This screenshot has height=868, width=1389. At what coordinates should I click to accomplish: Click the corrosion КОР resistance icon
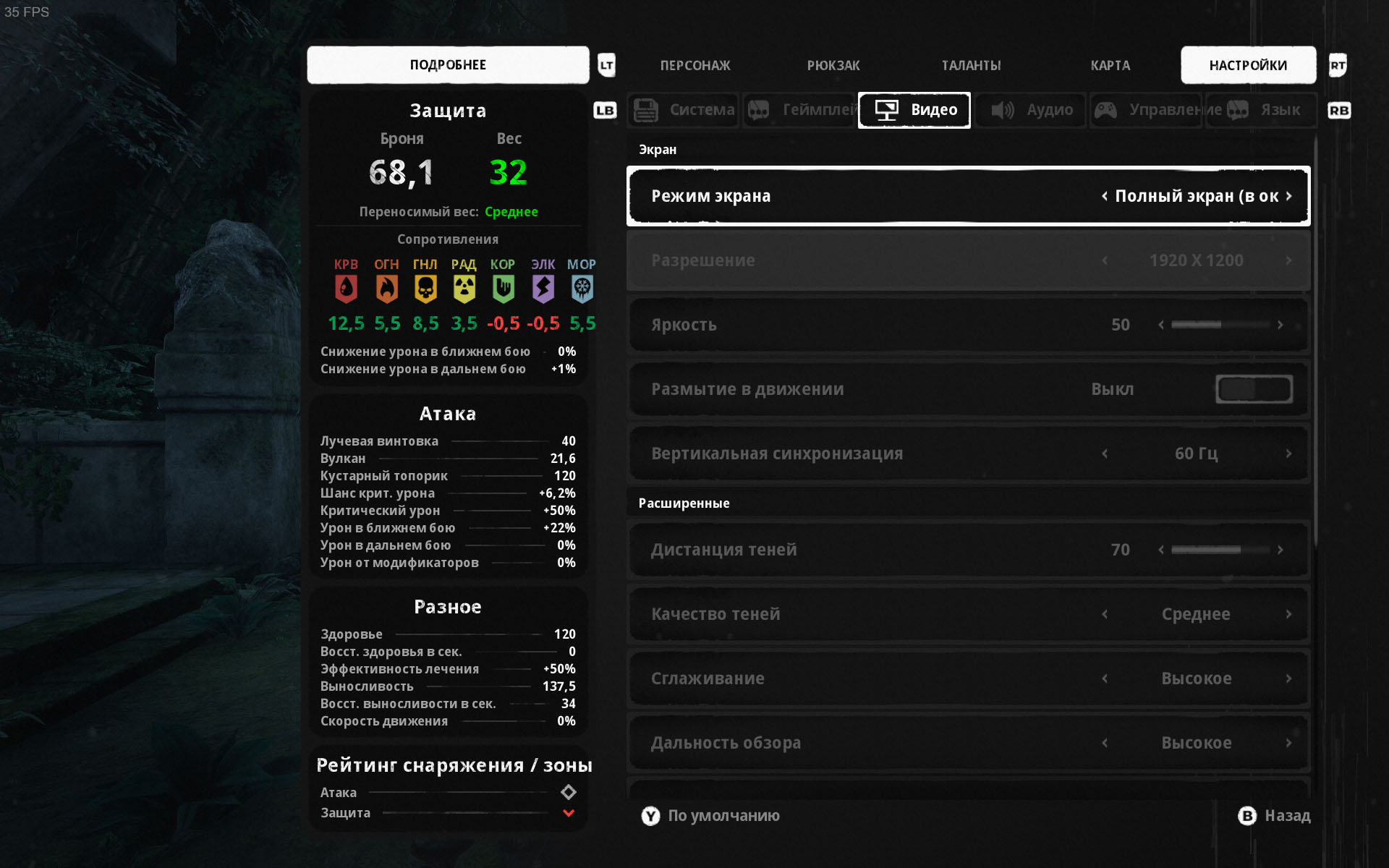point(503,289)
